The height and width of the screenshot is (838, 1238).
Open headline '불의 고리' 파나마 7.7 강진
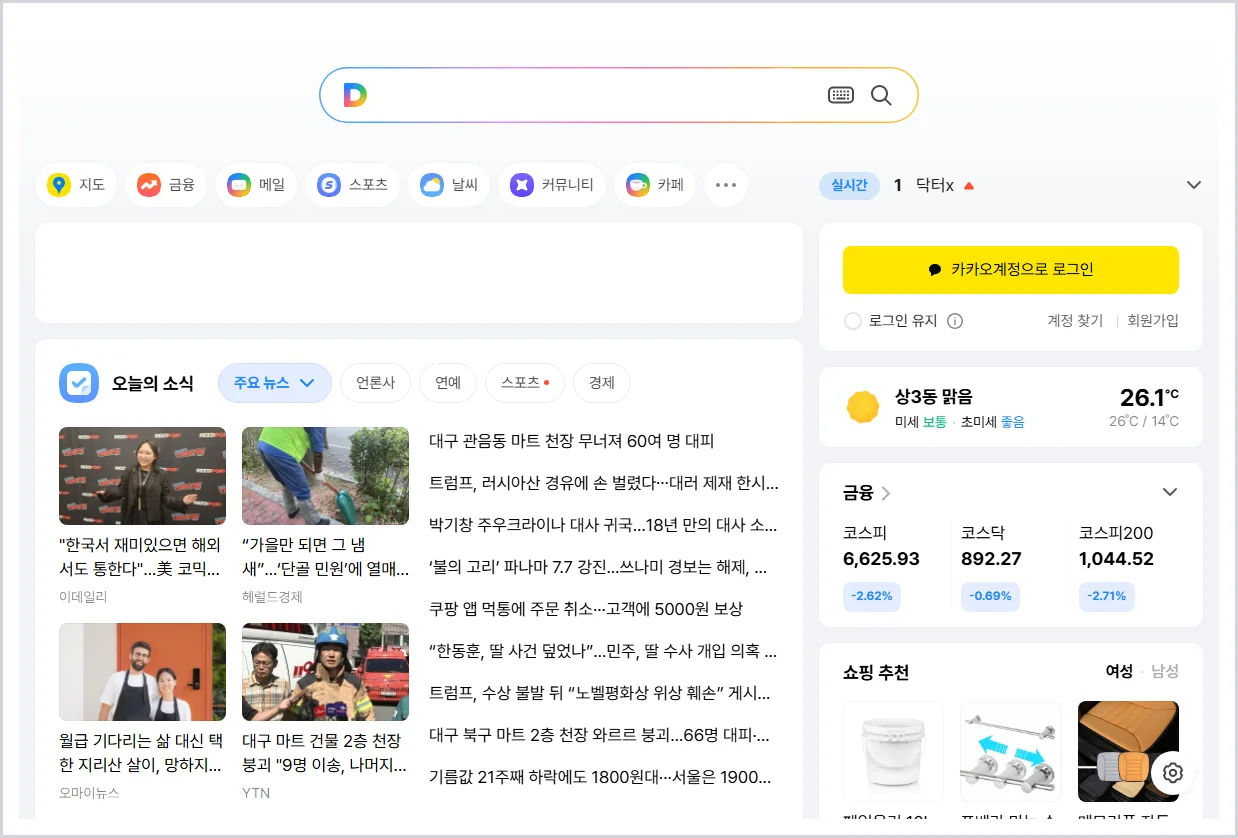coord(598,567)
